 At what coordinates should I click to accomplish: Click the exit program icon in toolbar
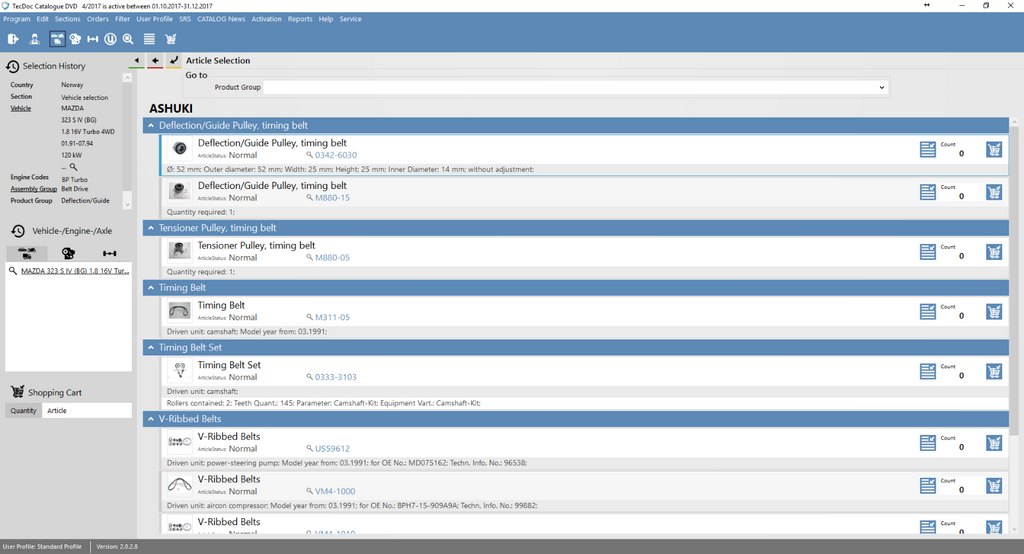pos(13,39)
